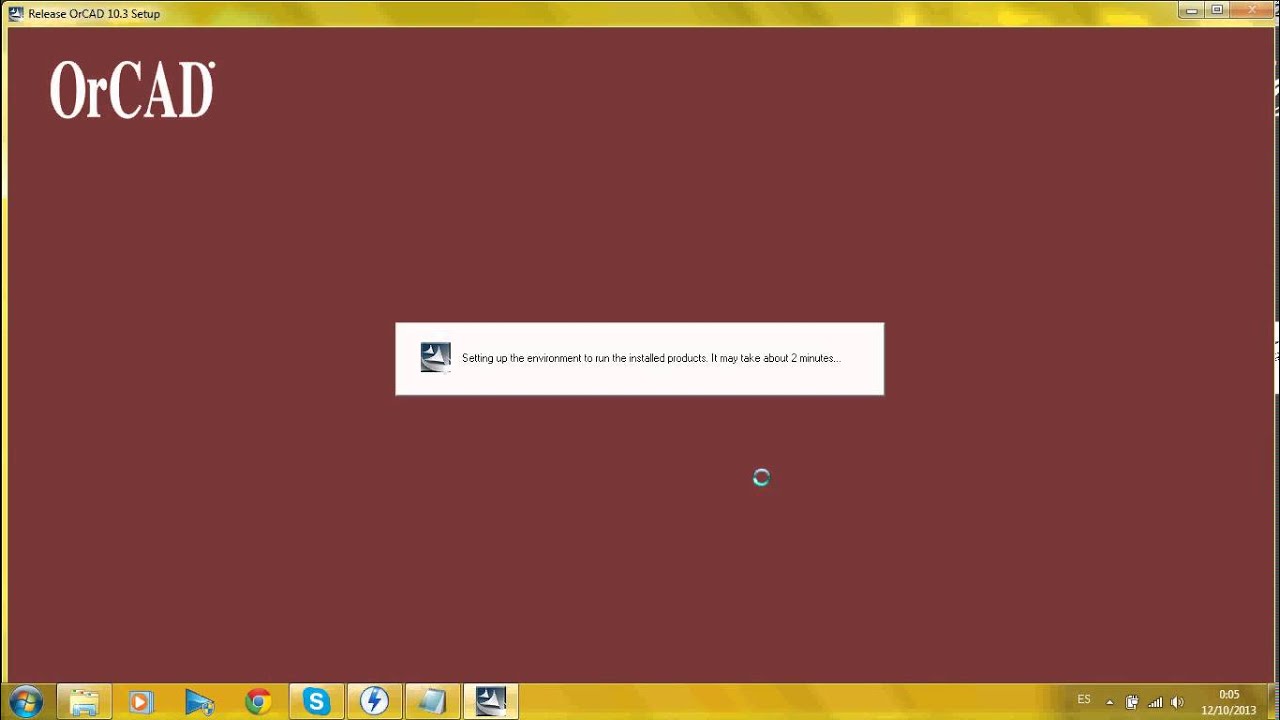
Task: Open Google Chrome from the taskbar
Action: coord(258,701)
